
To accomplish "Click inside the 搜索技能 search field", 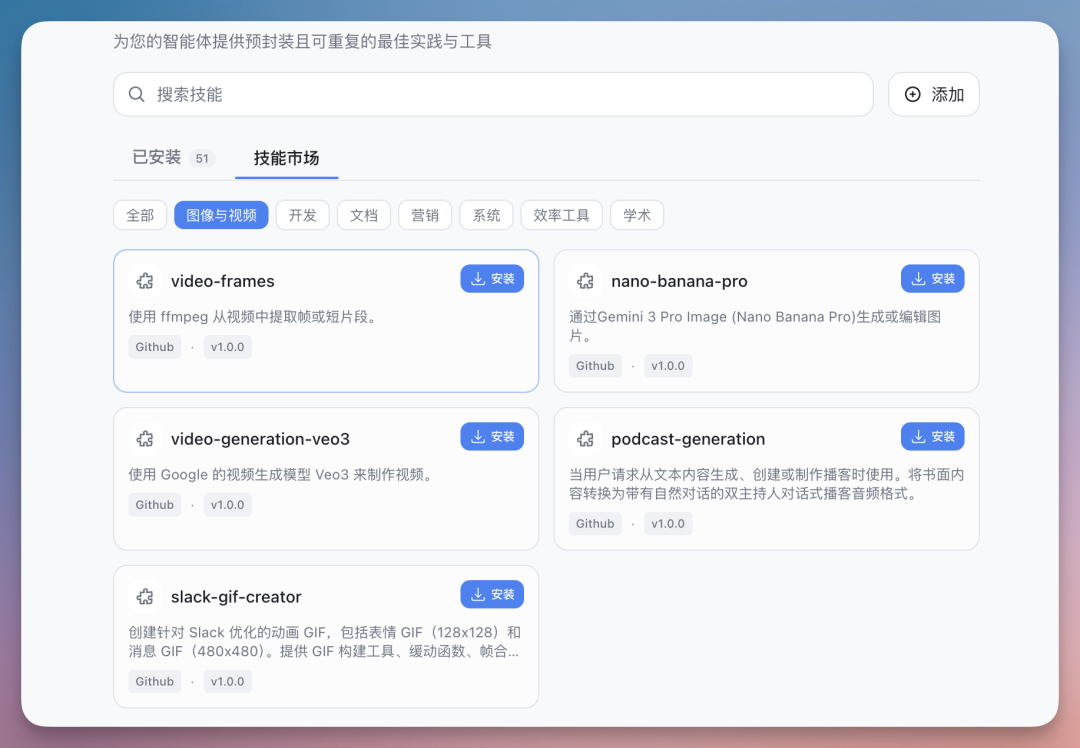I will coord(400,93).
